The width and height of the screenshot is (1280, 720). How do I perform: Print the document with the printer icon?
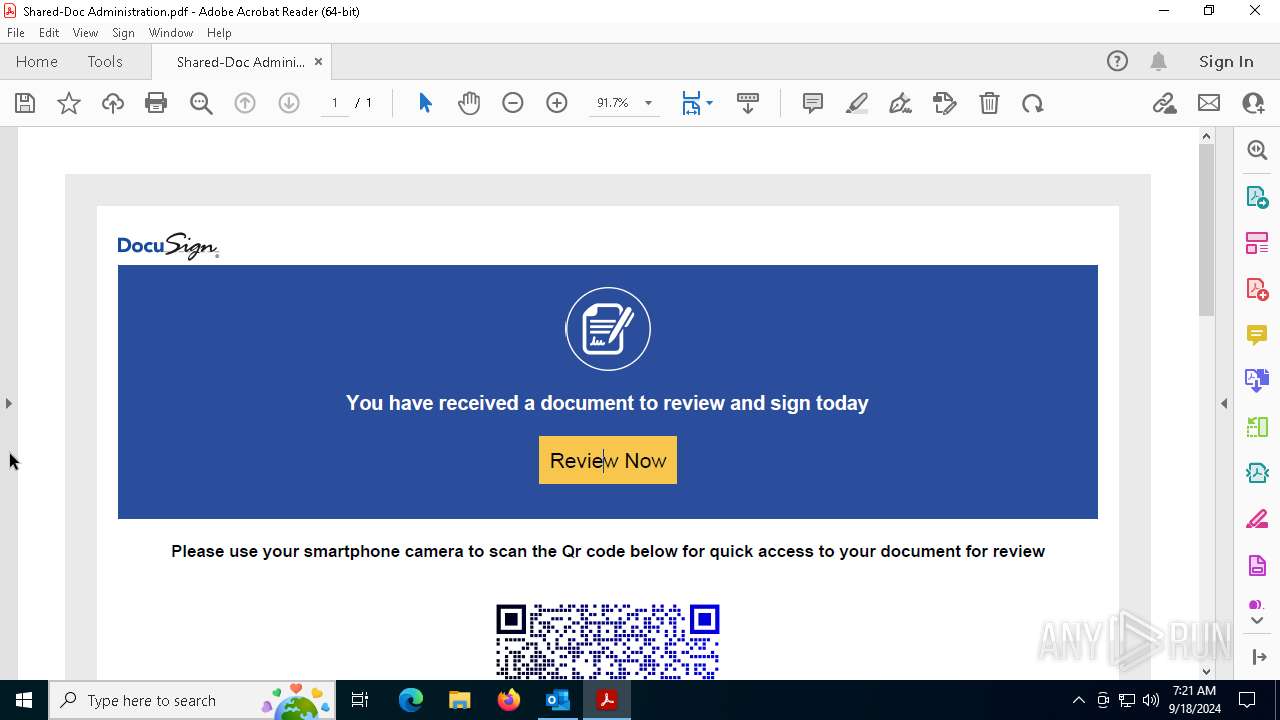click(x=156, y=103)
